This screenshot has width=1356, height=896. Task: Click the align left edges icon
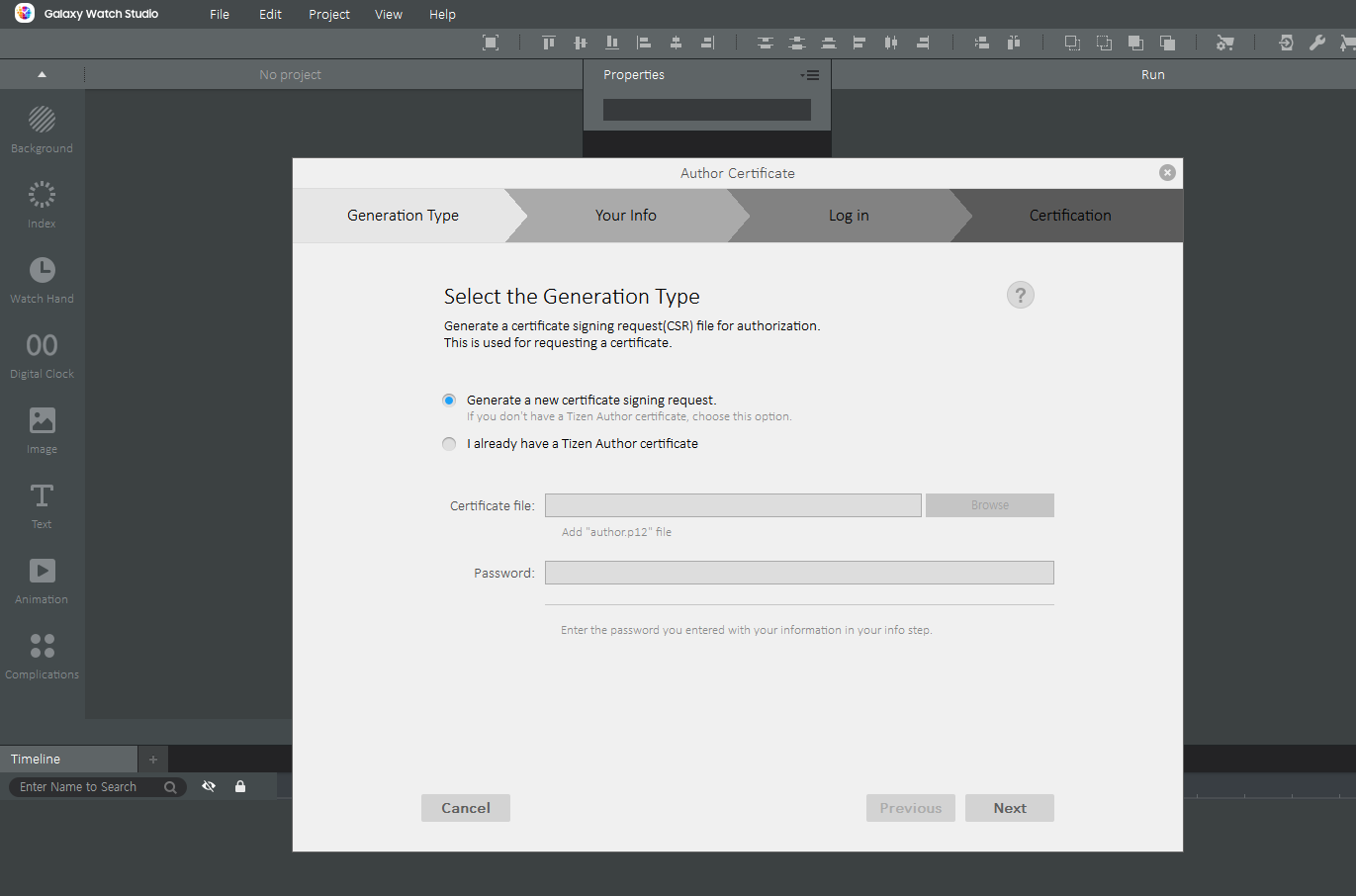pyautogui.click(x=644, y=43)
